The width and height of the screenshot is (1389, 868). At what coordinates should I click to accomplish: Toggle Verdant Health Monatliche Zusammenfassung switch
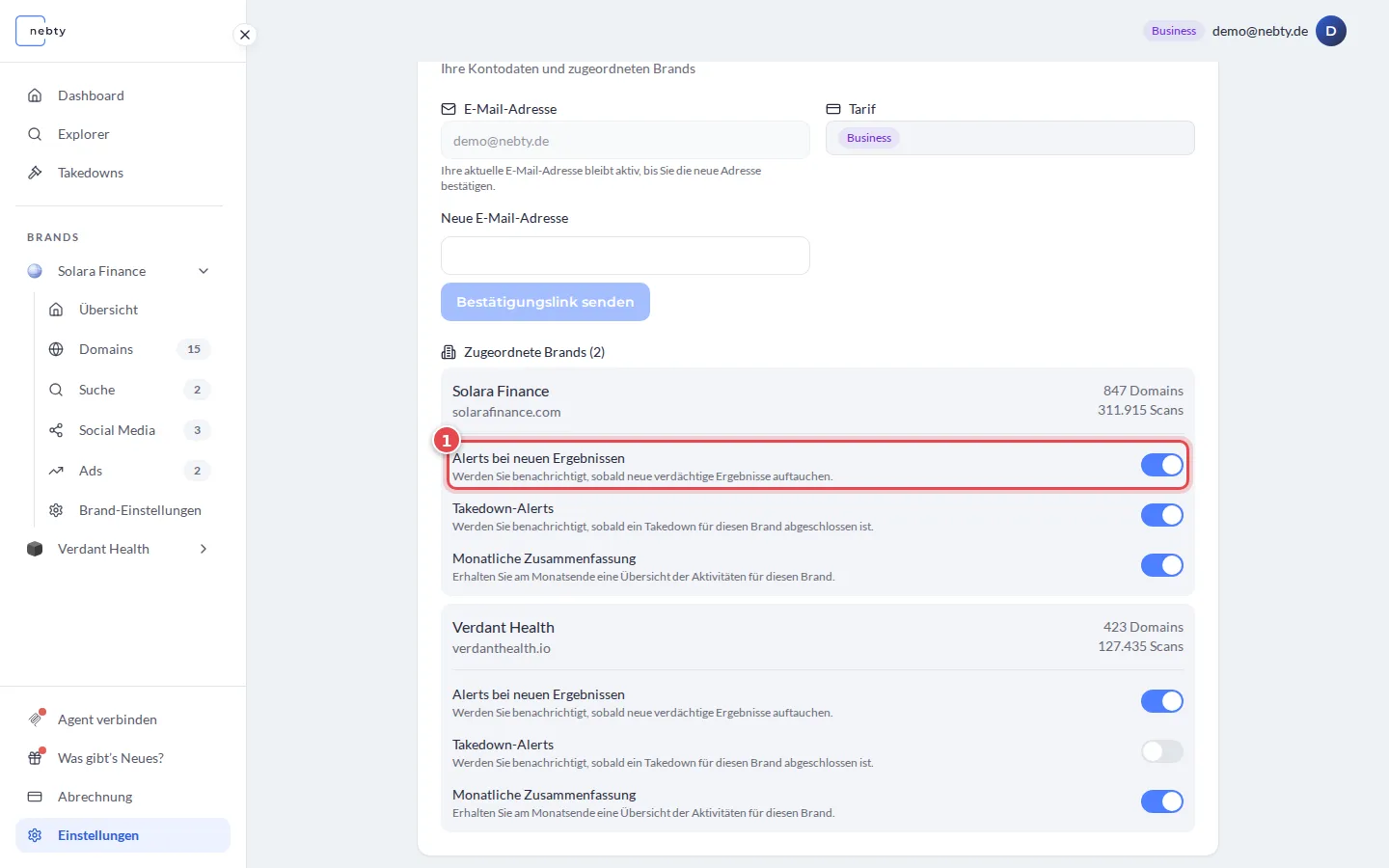1161,801
